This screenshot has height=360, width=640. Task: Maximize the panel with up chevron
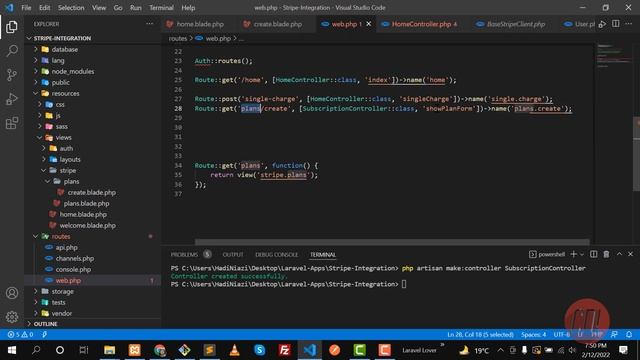coord(619,254)
